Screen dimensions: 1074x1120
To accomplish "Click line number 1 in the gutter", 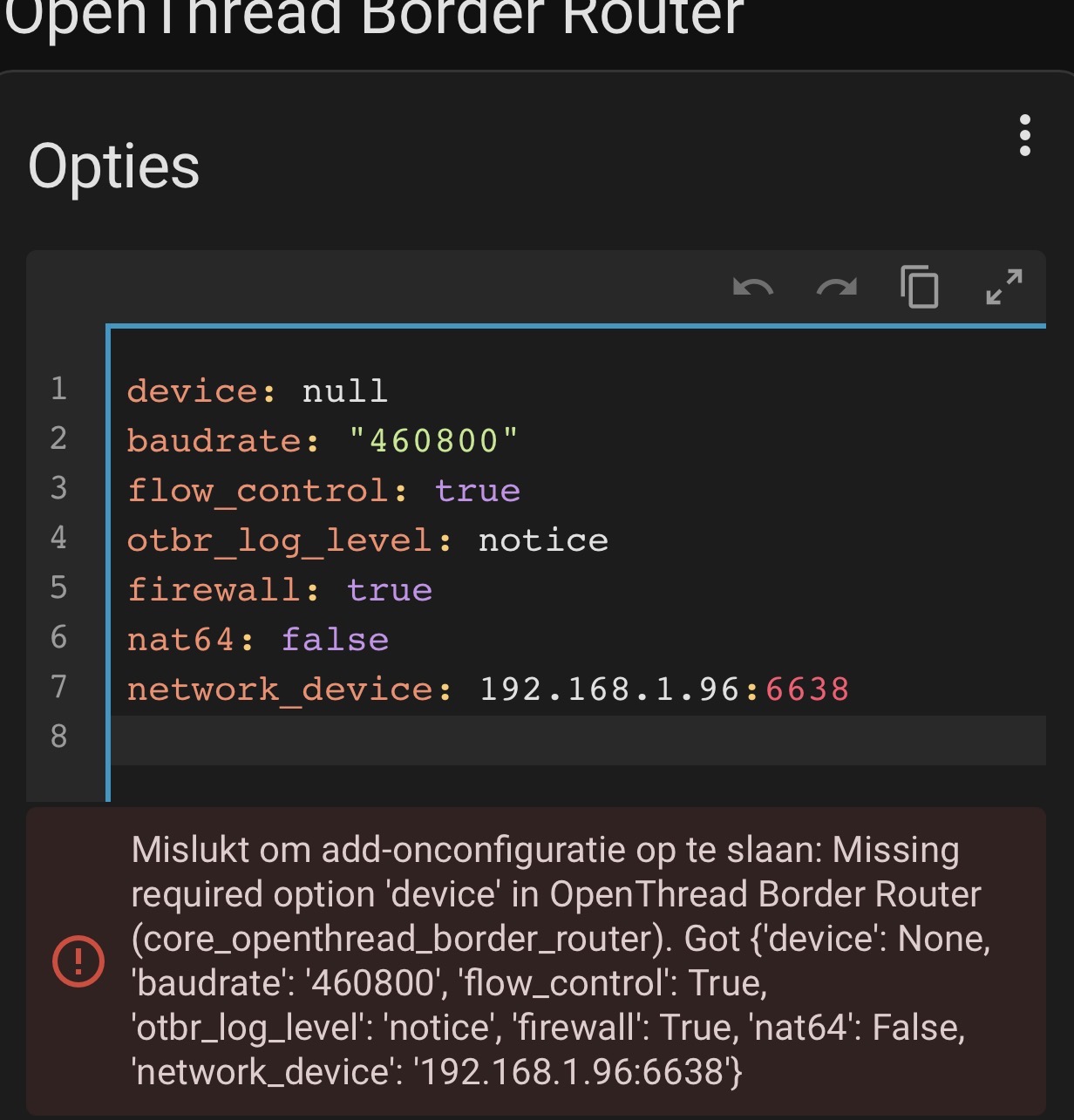I will click(58, 389).
